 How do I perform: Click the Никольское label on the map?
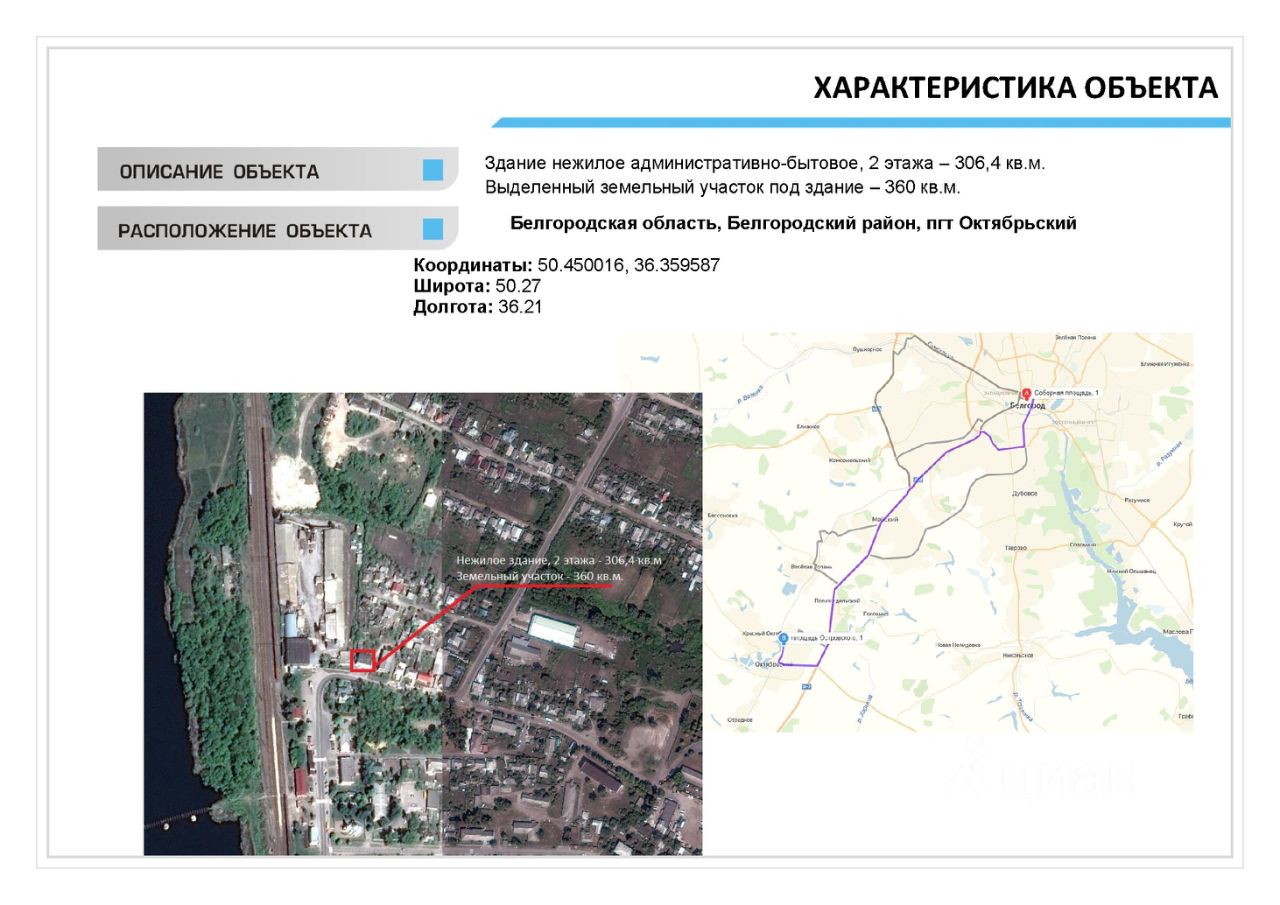click(x=1018, y=655)
